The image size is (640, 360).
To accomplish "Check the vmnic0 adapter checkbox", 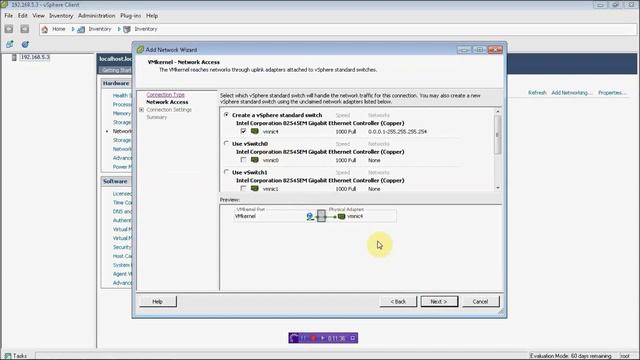I will click(x=243, y=160).
